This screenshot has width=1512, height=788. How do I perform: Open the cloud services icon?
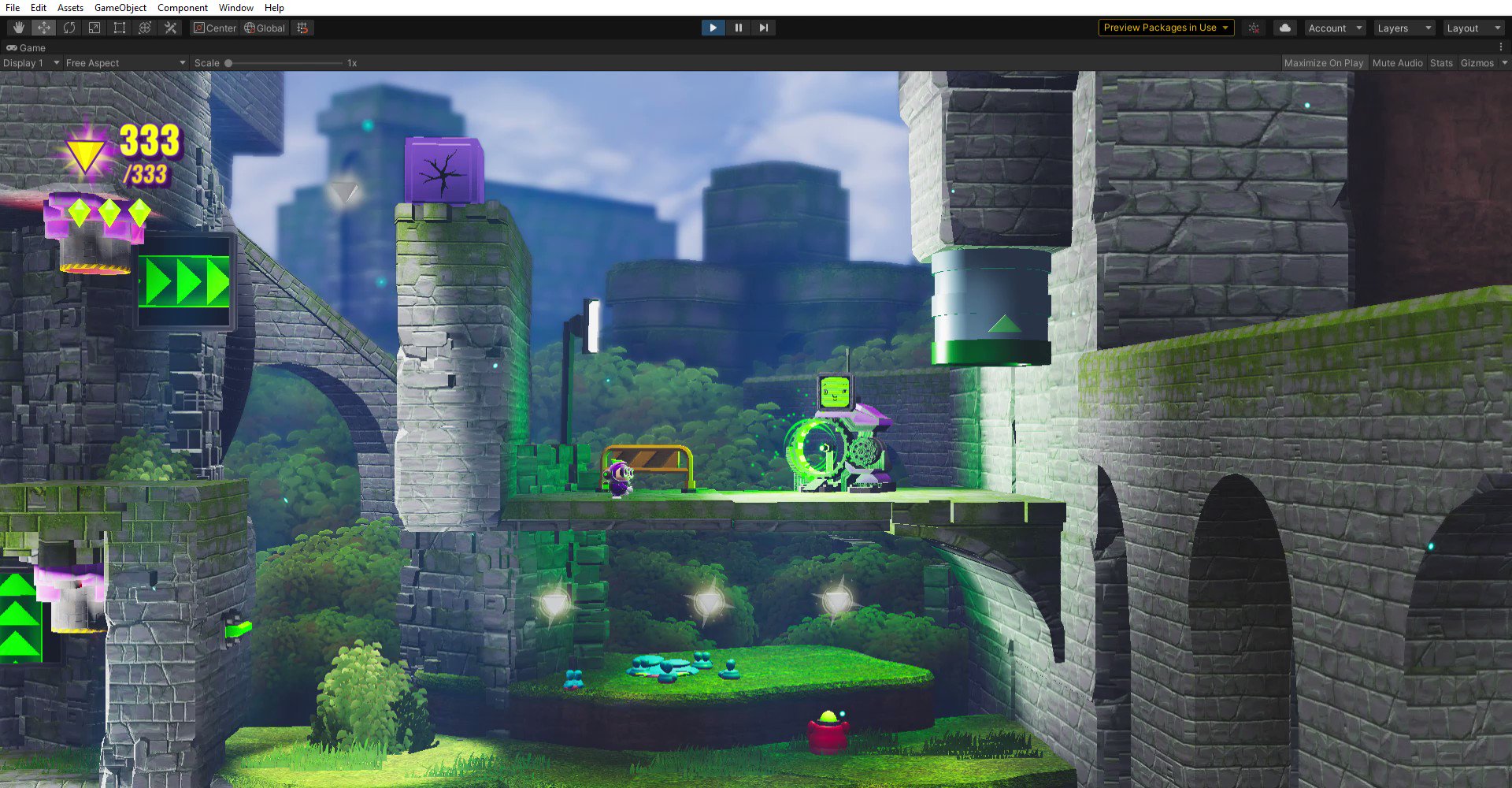1284,28
